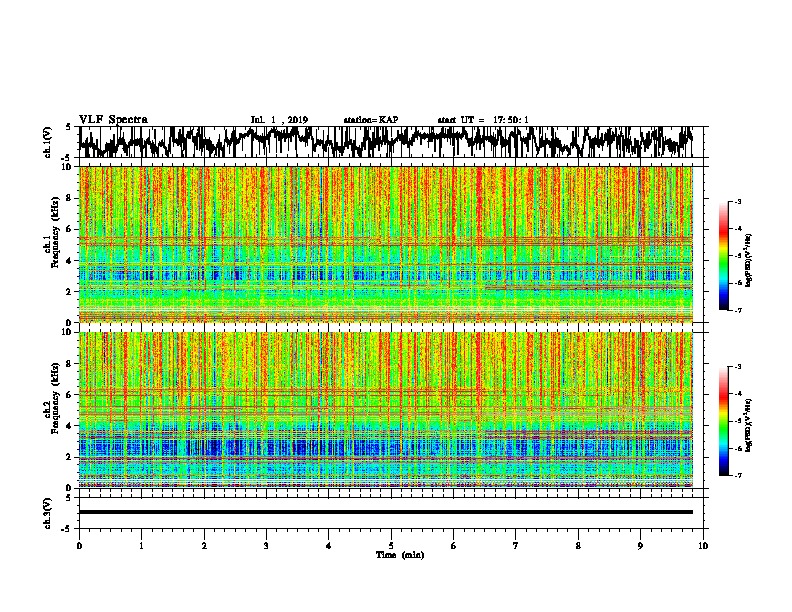Click the flat black ch.3(V) signal line
Image resolution: width=792 pixels, height=612 pixels.
386,512
